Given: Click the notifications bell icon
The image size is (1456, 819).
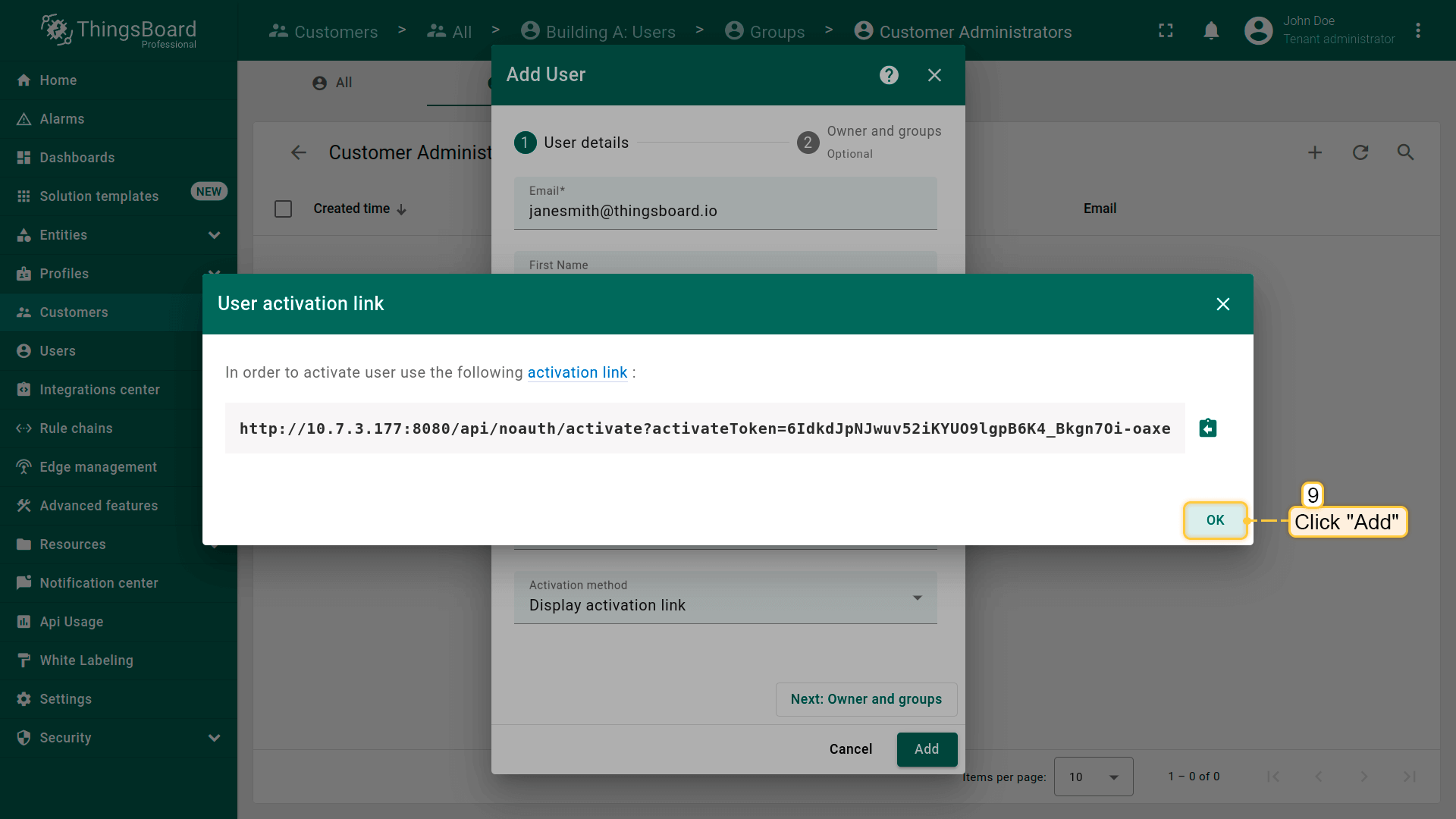Looking at the screenshot, I should (x=1211, y=31).
